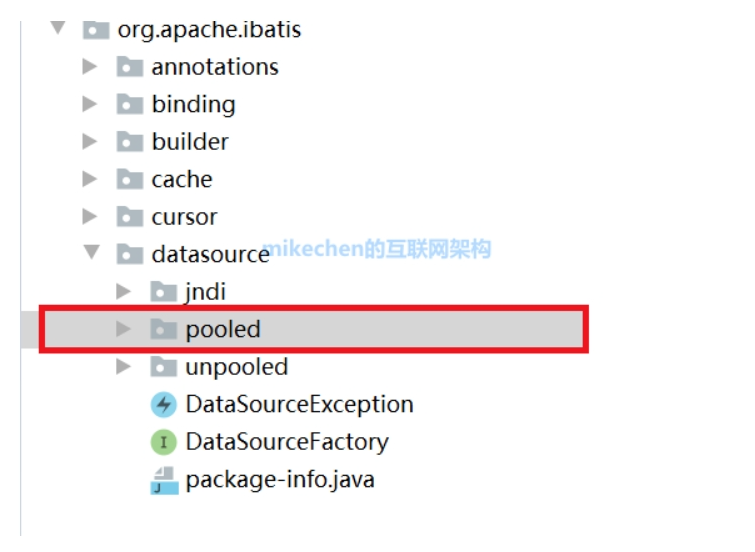Click the jndi package folder icon

pos(163,292)
